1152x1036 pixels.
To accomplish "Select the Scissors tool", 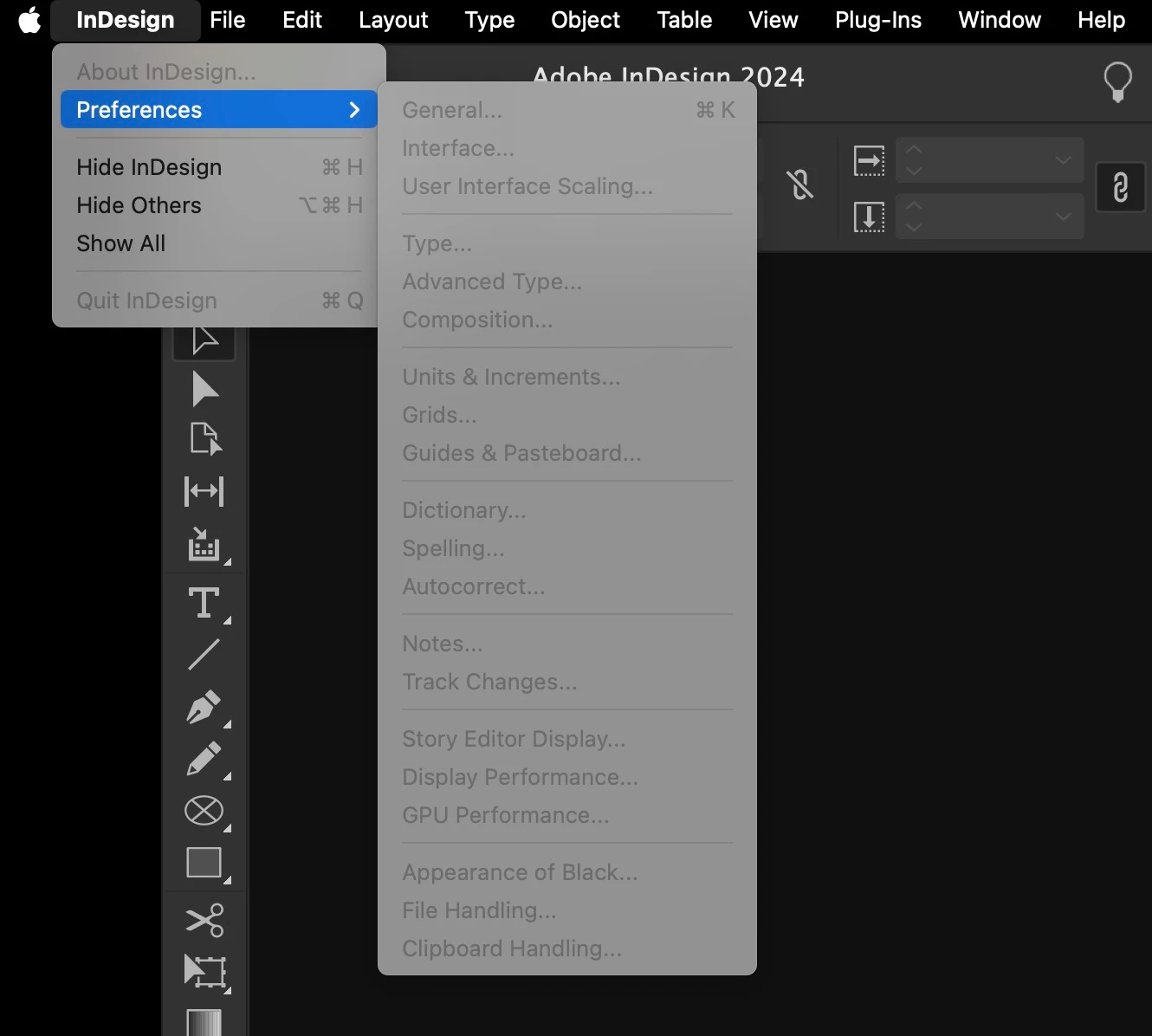I will tap(204, 920).
